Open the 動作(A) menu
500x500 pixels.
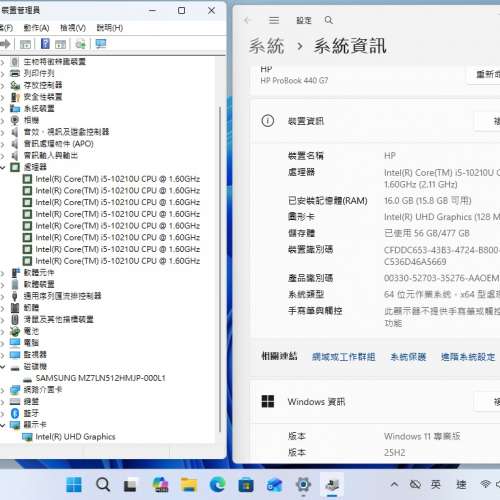[x=36, y=28]
